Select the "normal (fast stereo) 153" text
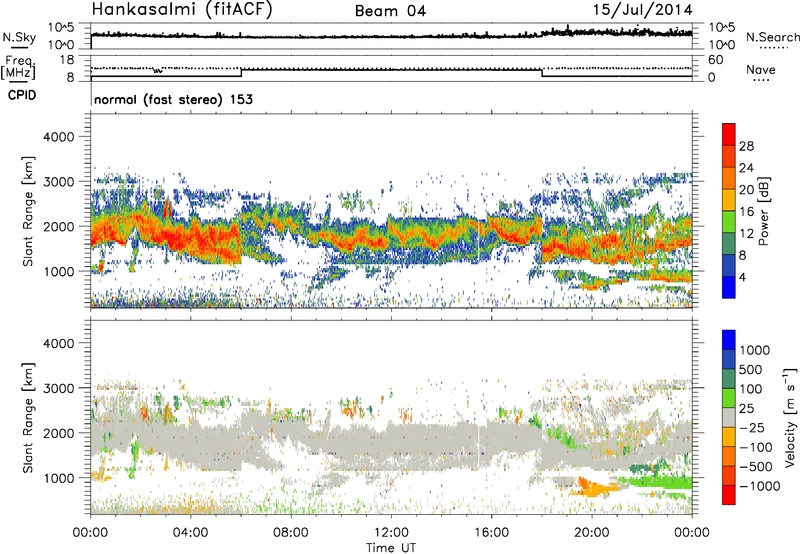 (x=173, y=99)
